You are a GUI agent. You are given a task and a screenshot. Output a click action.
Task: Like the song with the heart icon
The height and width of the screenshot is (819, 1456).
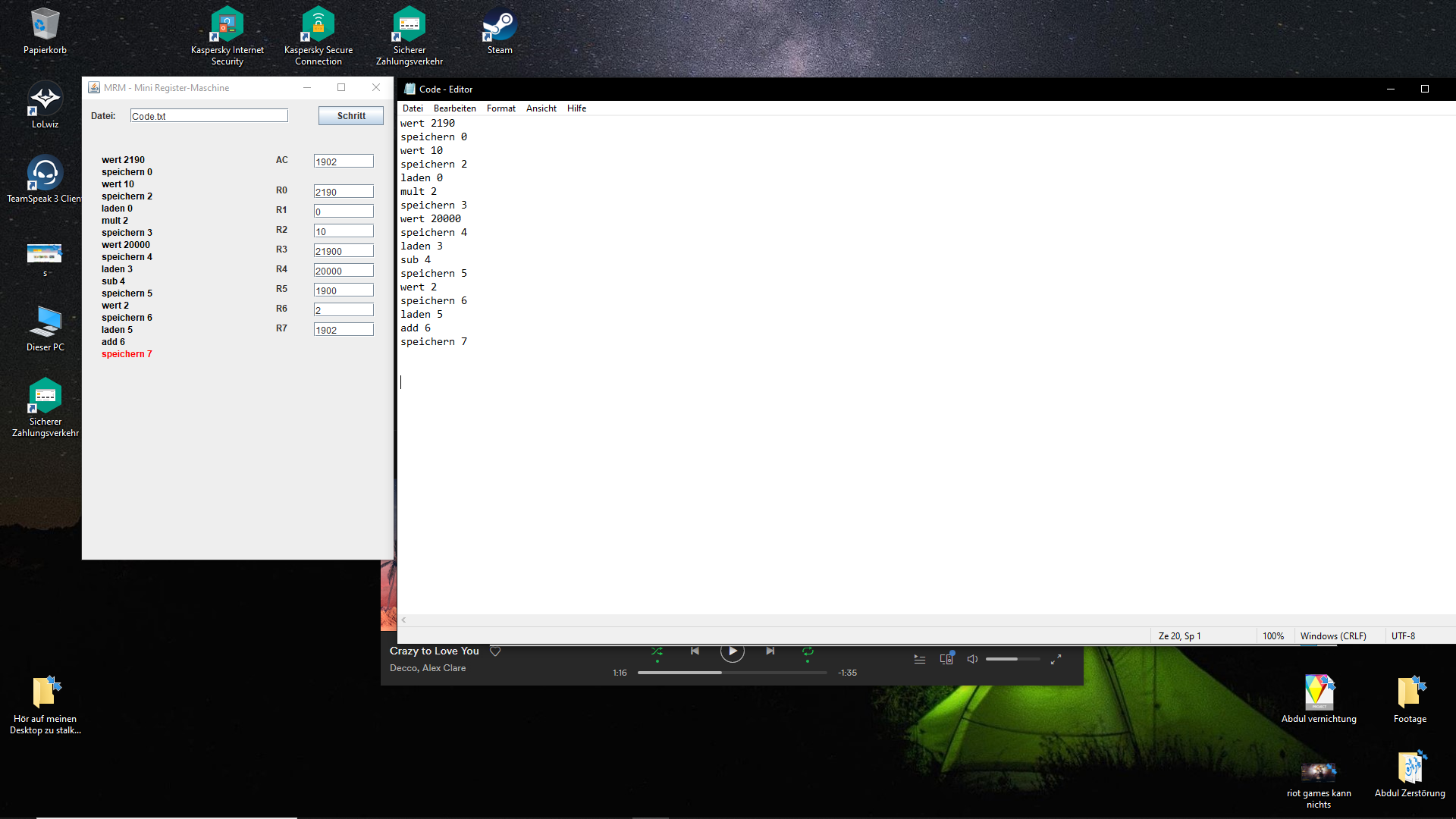(495, 651)
